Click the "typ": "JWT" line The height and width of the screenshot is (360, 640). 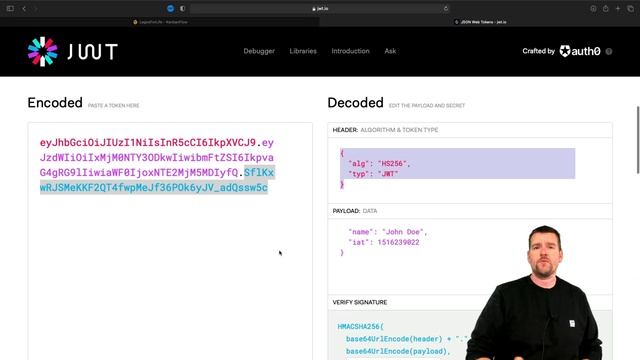point(373,174)
